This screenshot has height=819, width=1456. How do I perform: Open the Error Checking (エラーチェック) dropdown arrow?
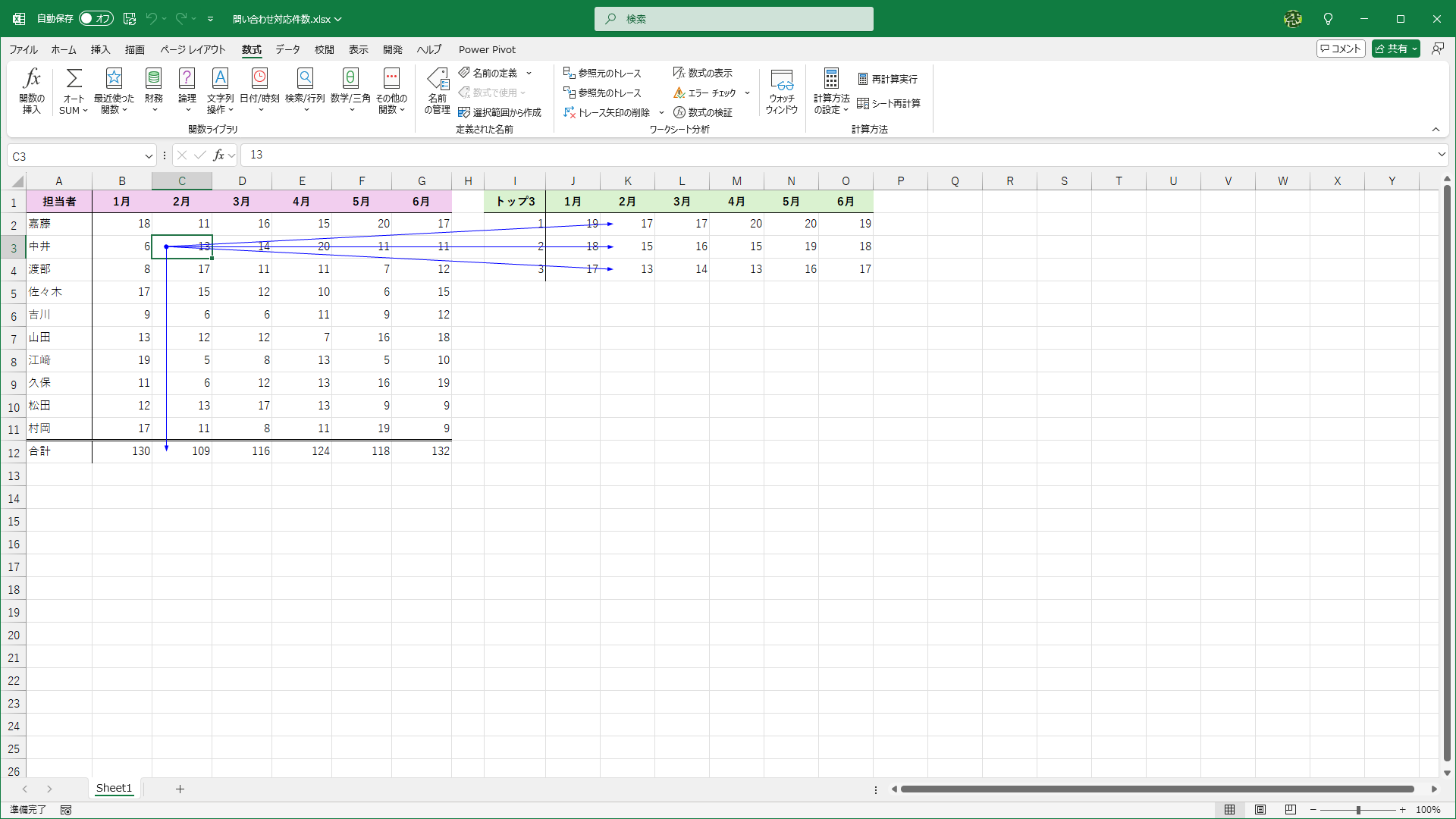(x=747, y=93)
